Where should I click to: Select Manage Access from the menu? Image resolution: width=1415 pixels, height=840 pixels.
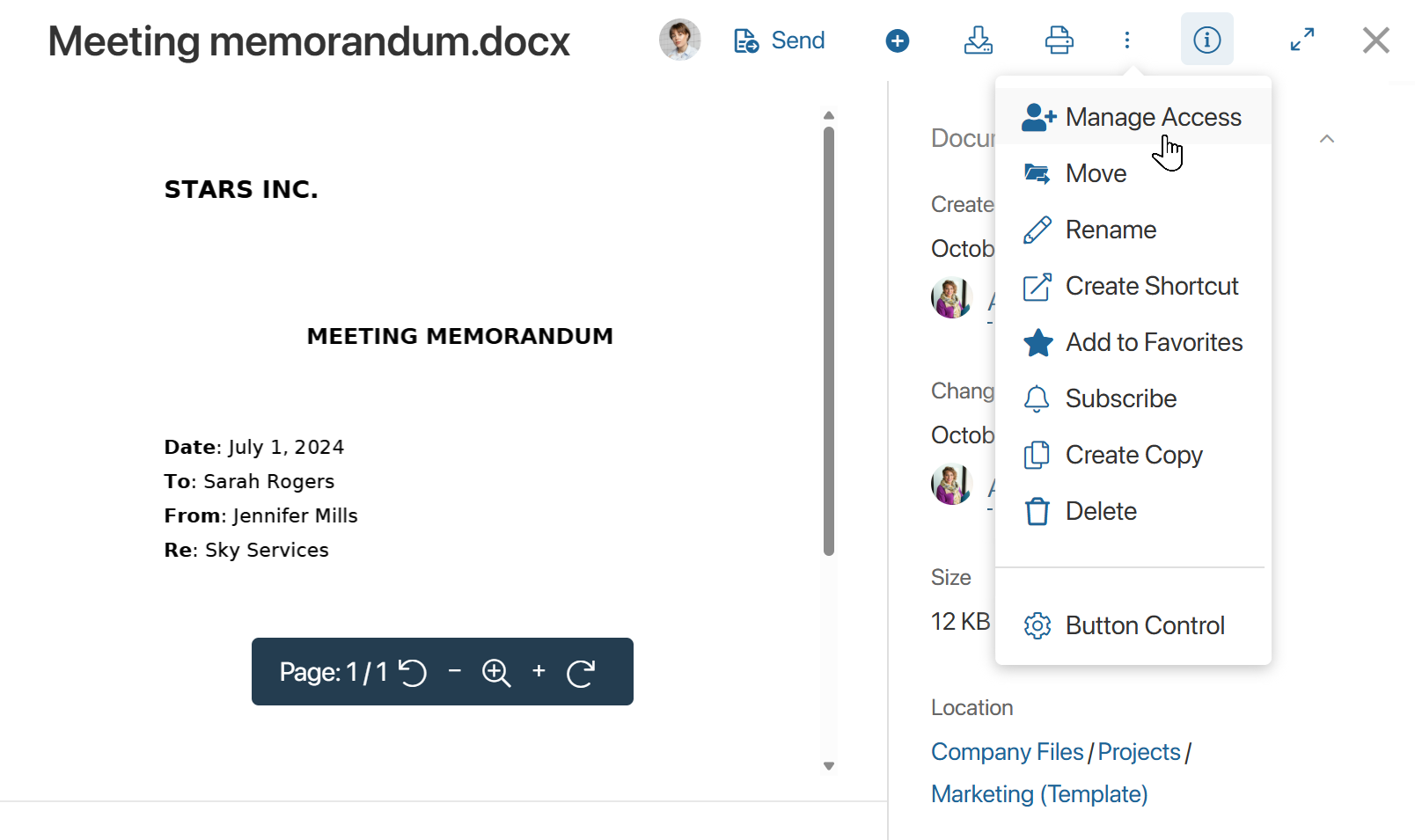point(1133,117)
